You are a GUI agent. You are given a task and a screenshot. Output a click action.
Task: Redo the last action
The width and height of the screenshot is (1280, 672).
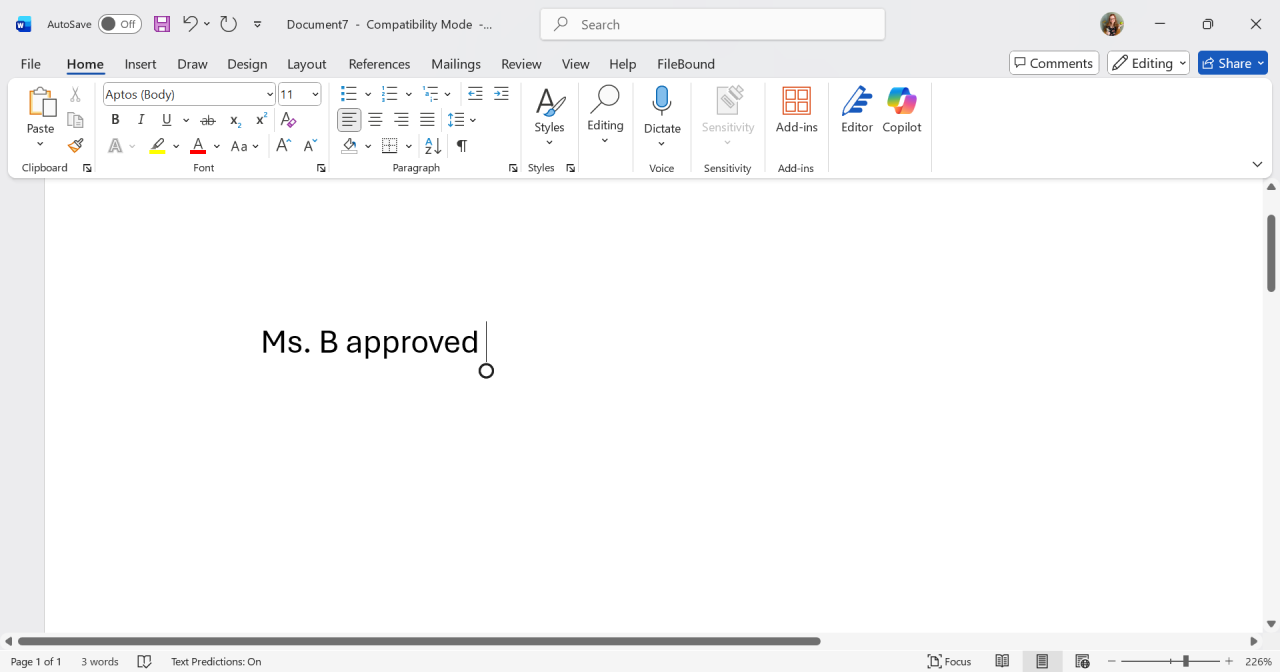[228, 24]
